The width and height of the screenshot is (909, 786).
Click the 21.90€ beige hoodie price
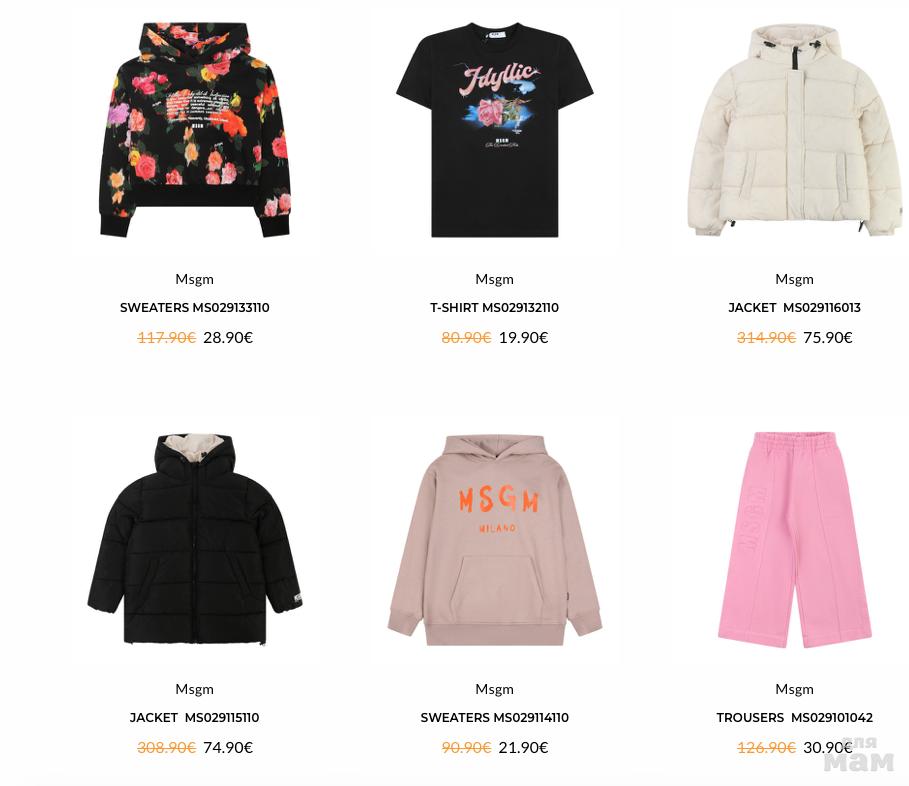pos(523,747)
